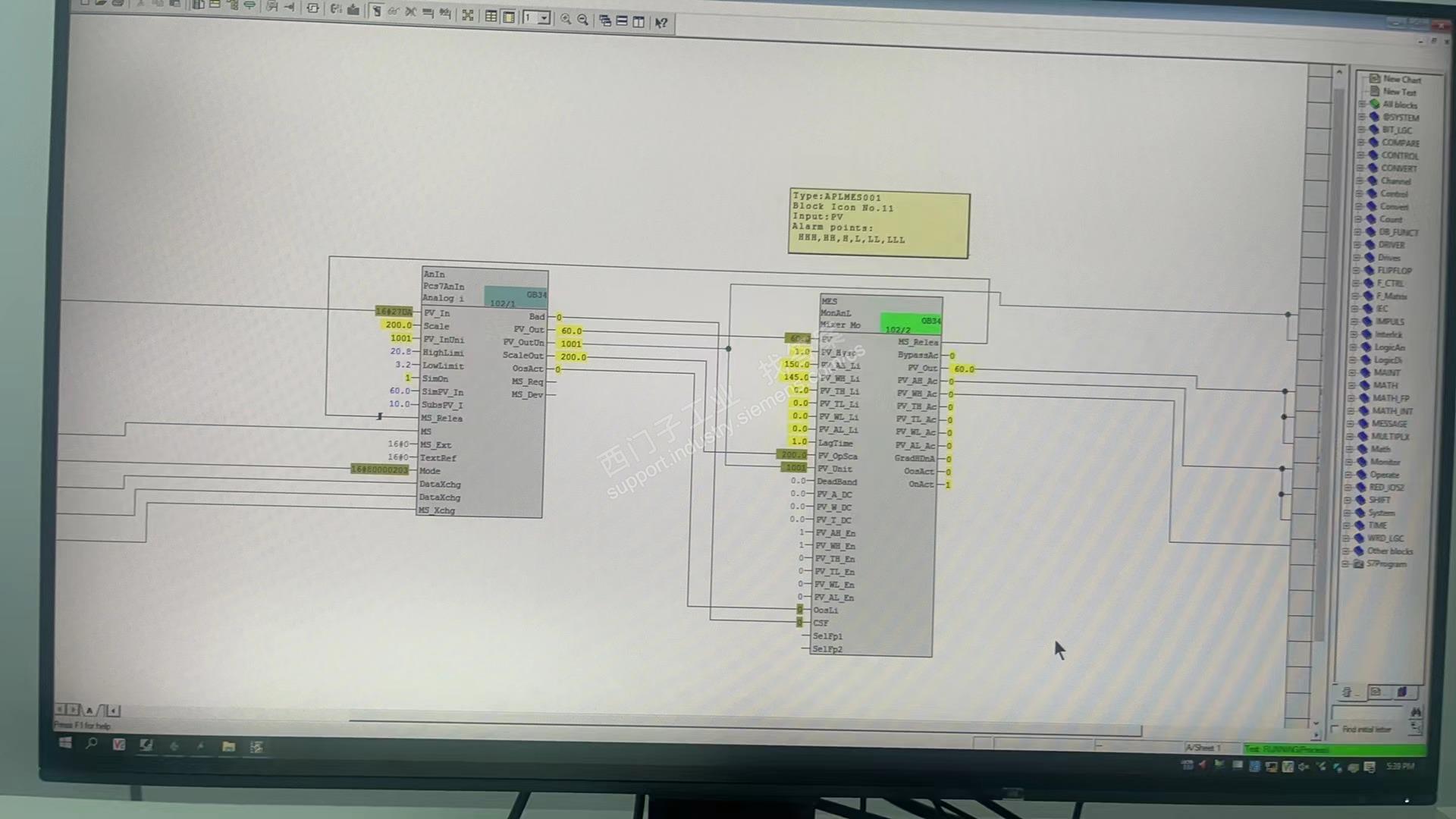Click the fit-to-window icon in toolbar
1456x819 pixels.
(468, 16)
